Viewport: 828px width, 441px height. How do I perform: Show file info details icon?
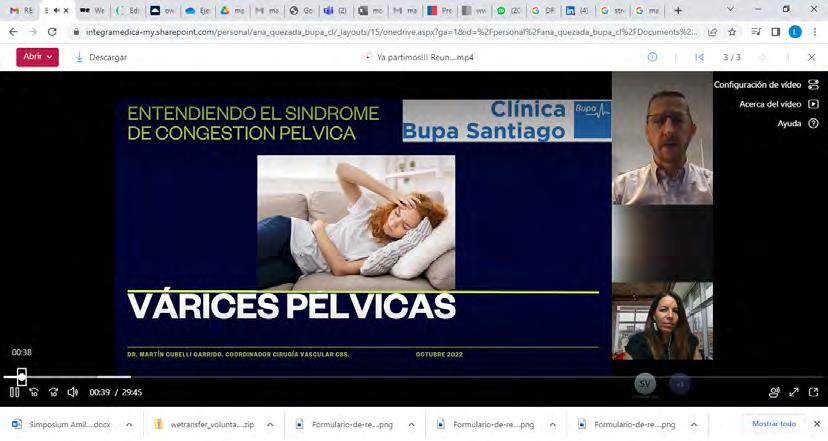pos(653,57)
